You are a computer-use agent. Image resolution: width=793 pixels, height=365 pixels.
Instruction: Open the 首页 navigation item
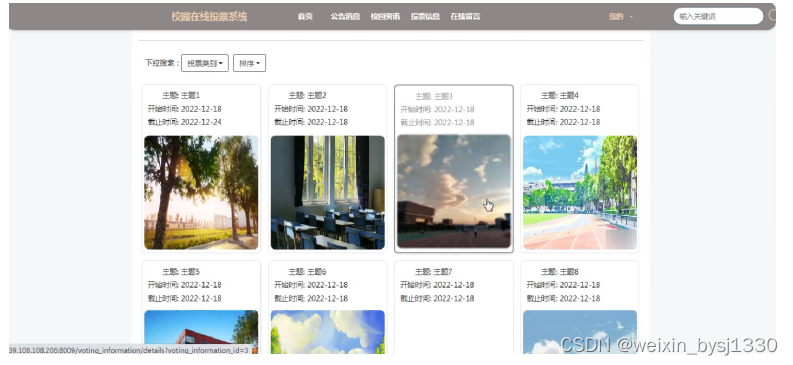tap(305, 17)
